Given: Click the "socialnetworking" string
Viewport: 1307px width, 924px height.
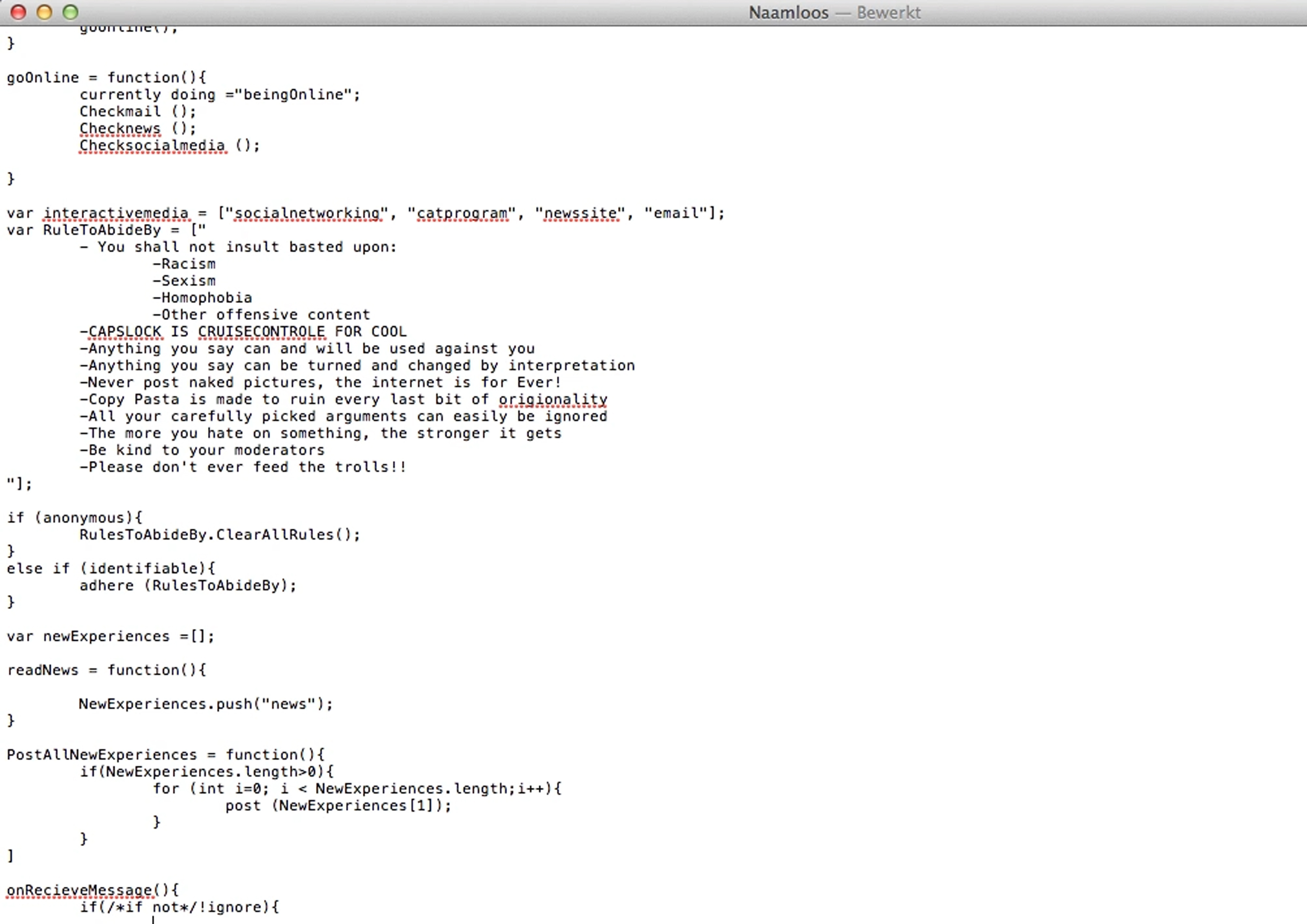Looking at the screenshot, I should 307,213.
